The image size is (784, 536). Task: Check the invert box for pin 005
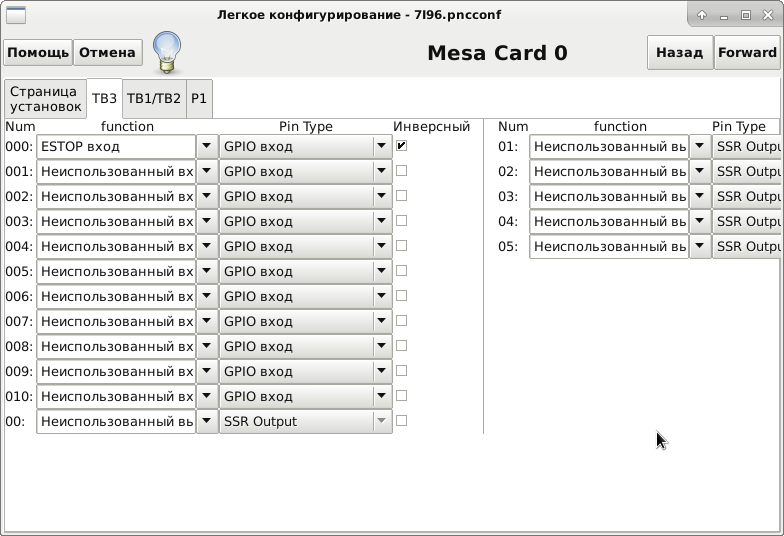click(x=401, y=270)
